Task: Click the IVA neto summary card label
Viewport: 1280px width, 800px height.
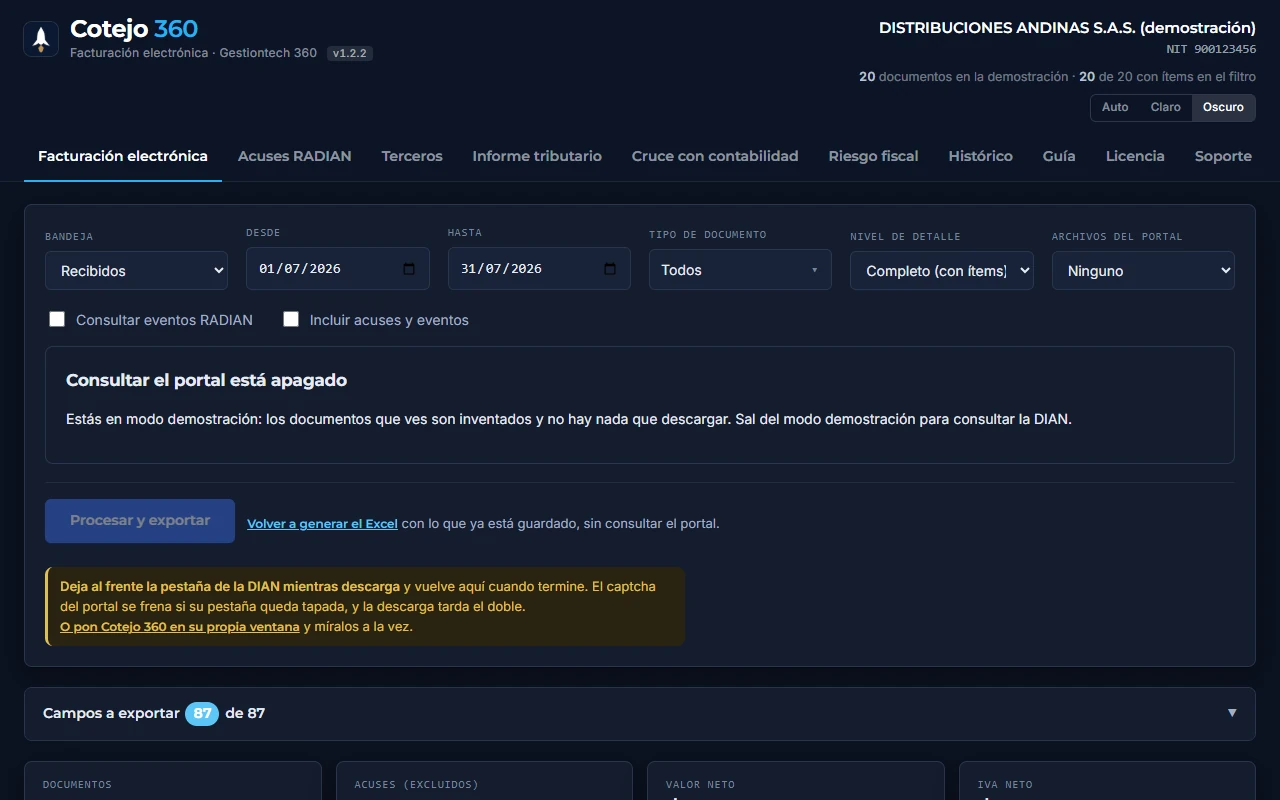Action: pyautogui.click(x=1005, y=785)
